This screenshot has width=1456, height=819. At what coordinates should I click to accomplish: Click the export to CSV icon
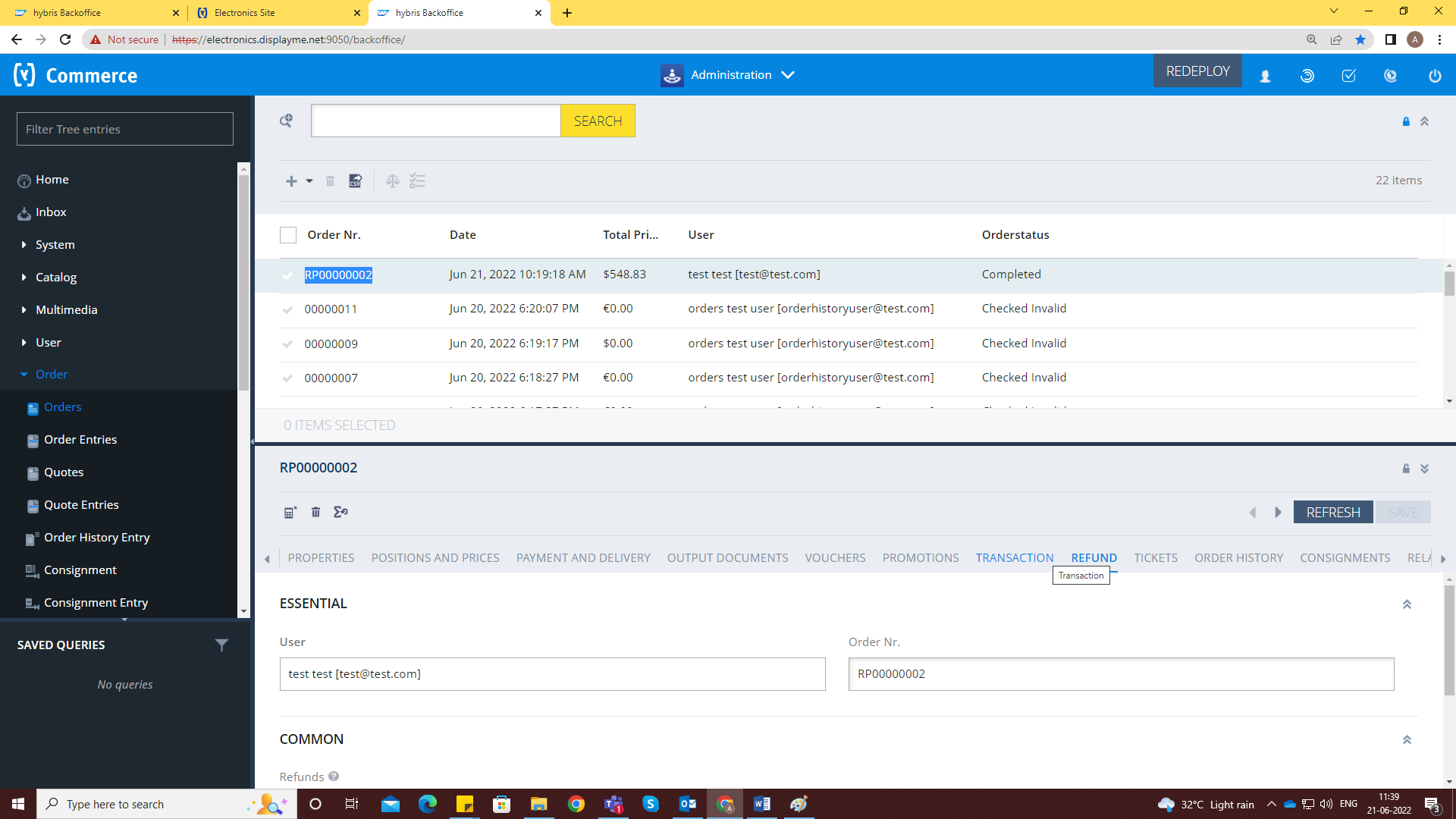click(355, 181)
